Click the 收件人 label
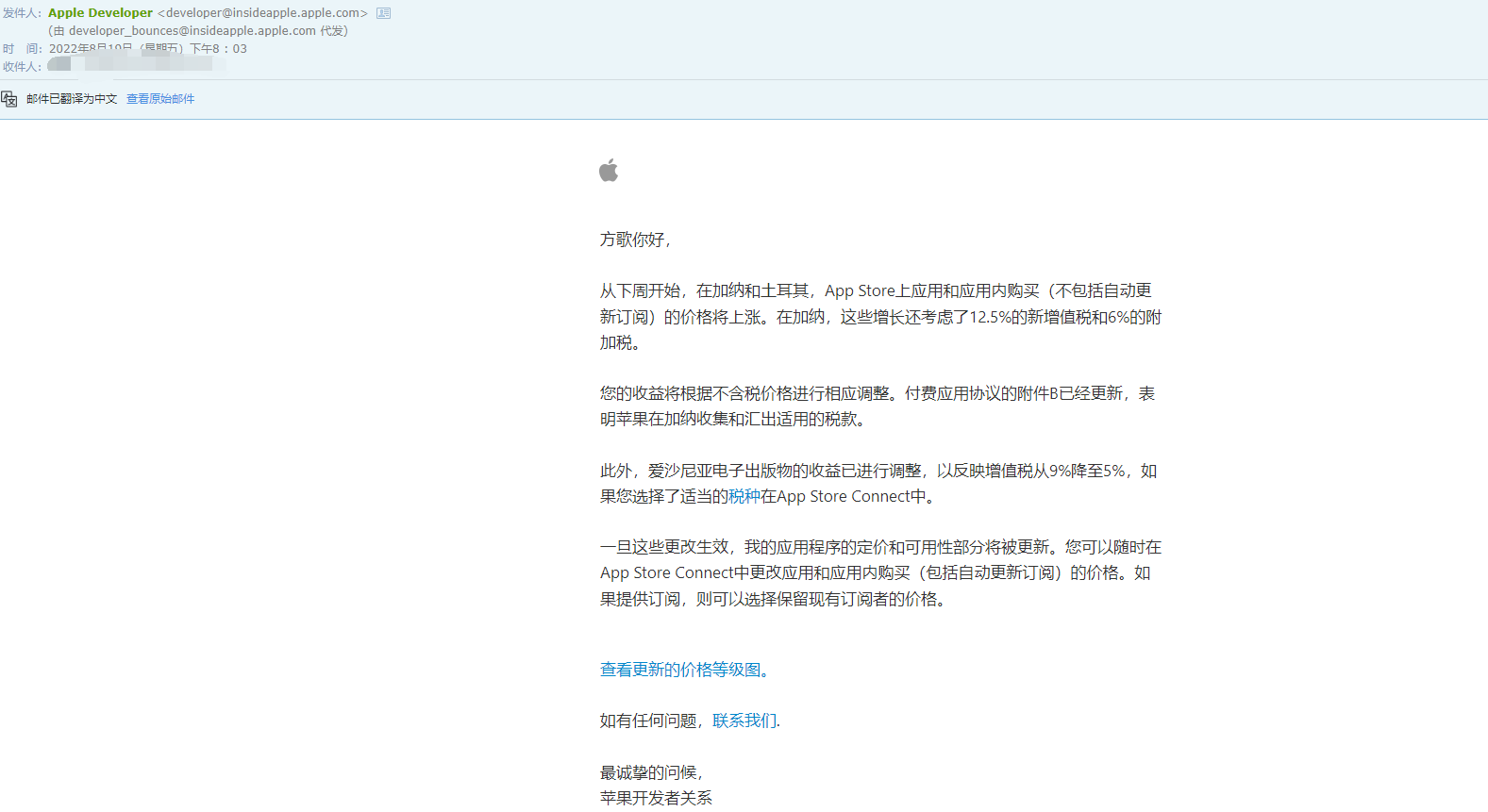The image size is (1488, 812). 23,67
